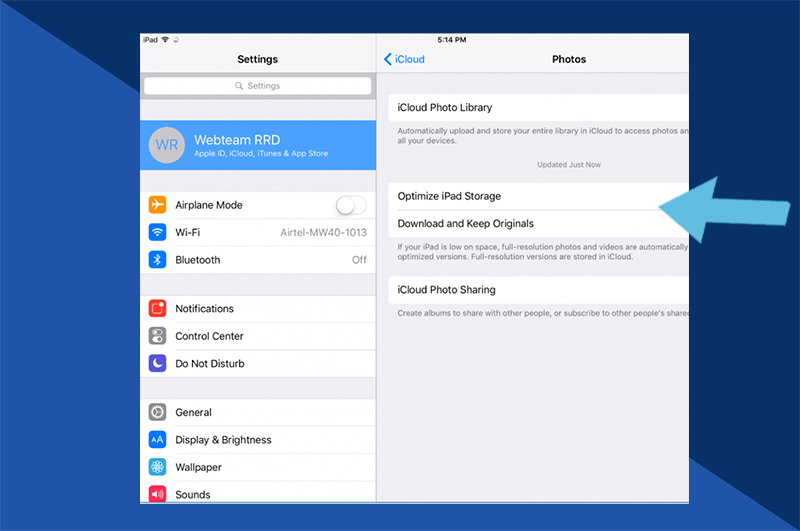Tap the Airtel-MW40-1013 network name
The image size is (800, 531).
(323, 233)
